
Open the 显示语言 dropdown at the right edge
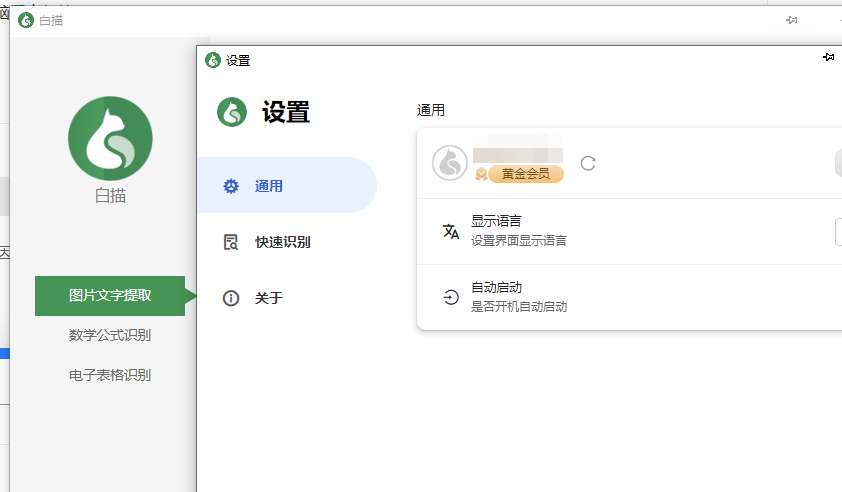point(837,232)
